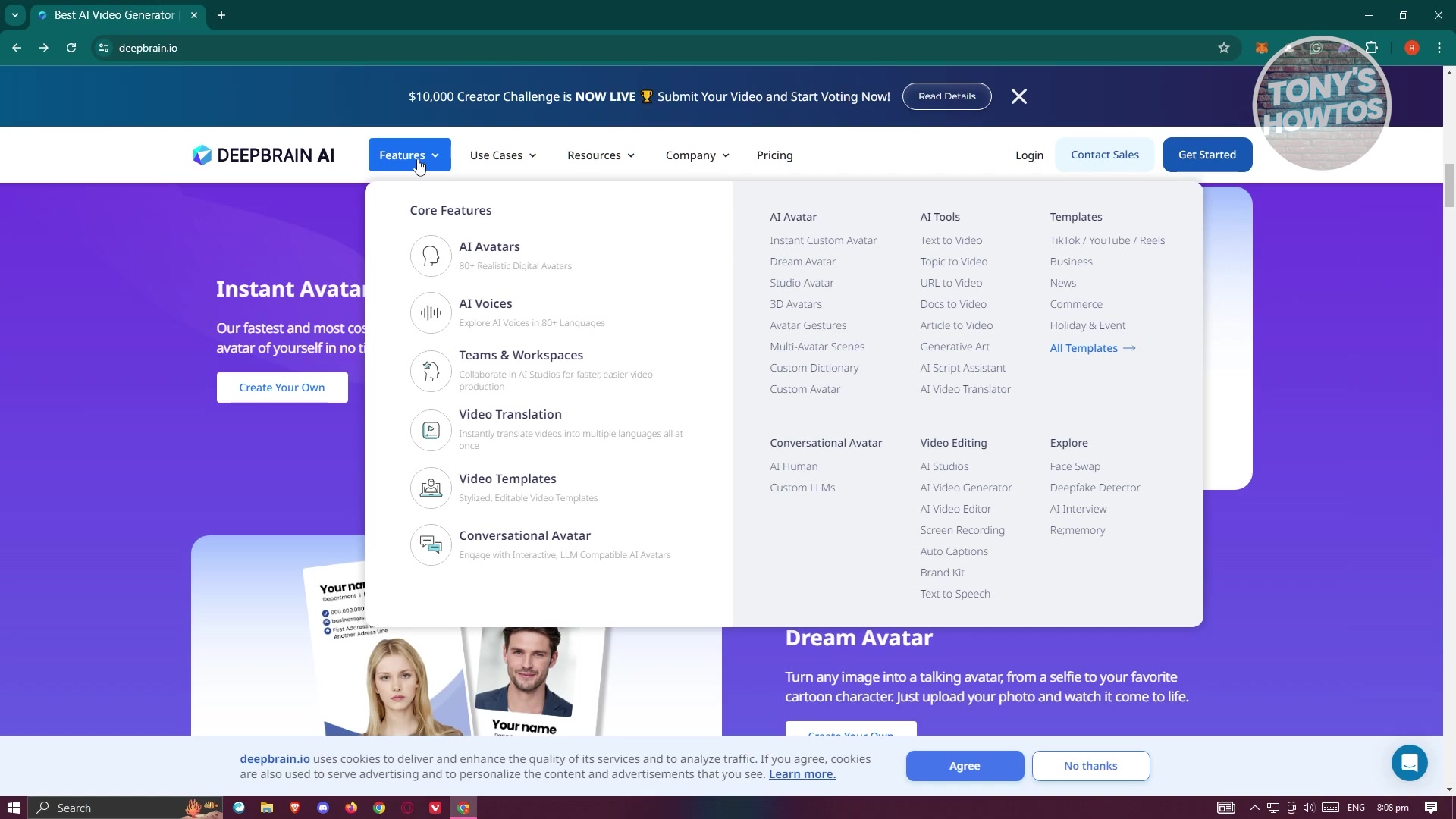1456x819 pixels.
Task: Expand the Features dropdown menu
Action: pyautogui.click(x=409, y=155)
